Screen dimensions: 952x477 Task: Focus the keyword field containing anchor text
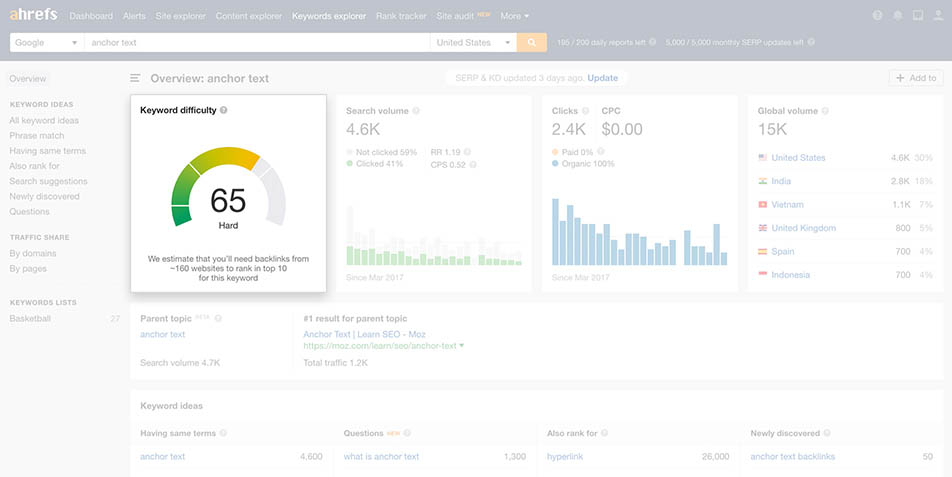coord(257,42)
